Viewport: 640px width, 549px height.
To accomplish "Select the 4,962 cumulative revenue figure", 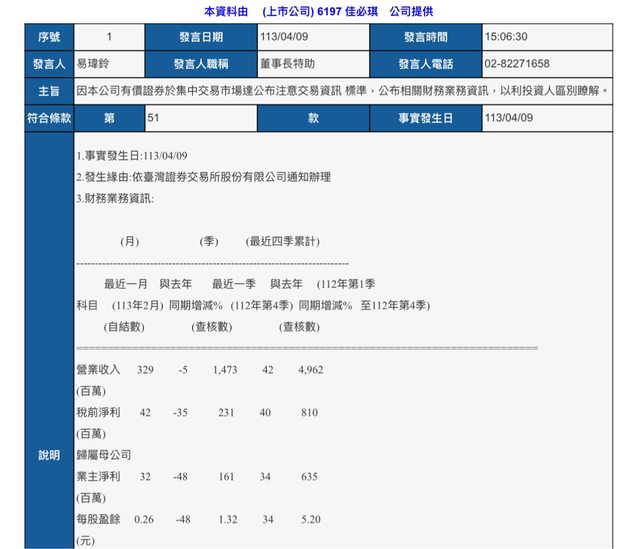I will 310,370.
